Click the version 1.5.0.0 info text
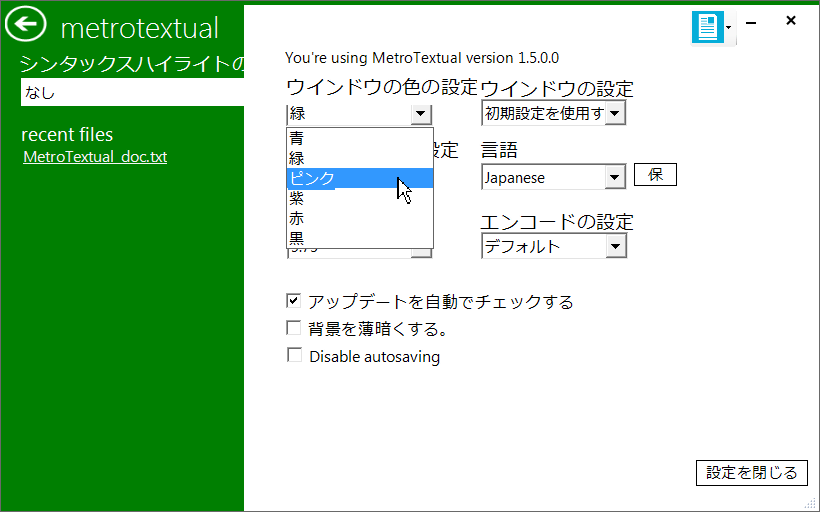 (422, 58)
